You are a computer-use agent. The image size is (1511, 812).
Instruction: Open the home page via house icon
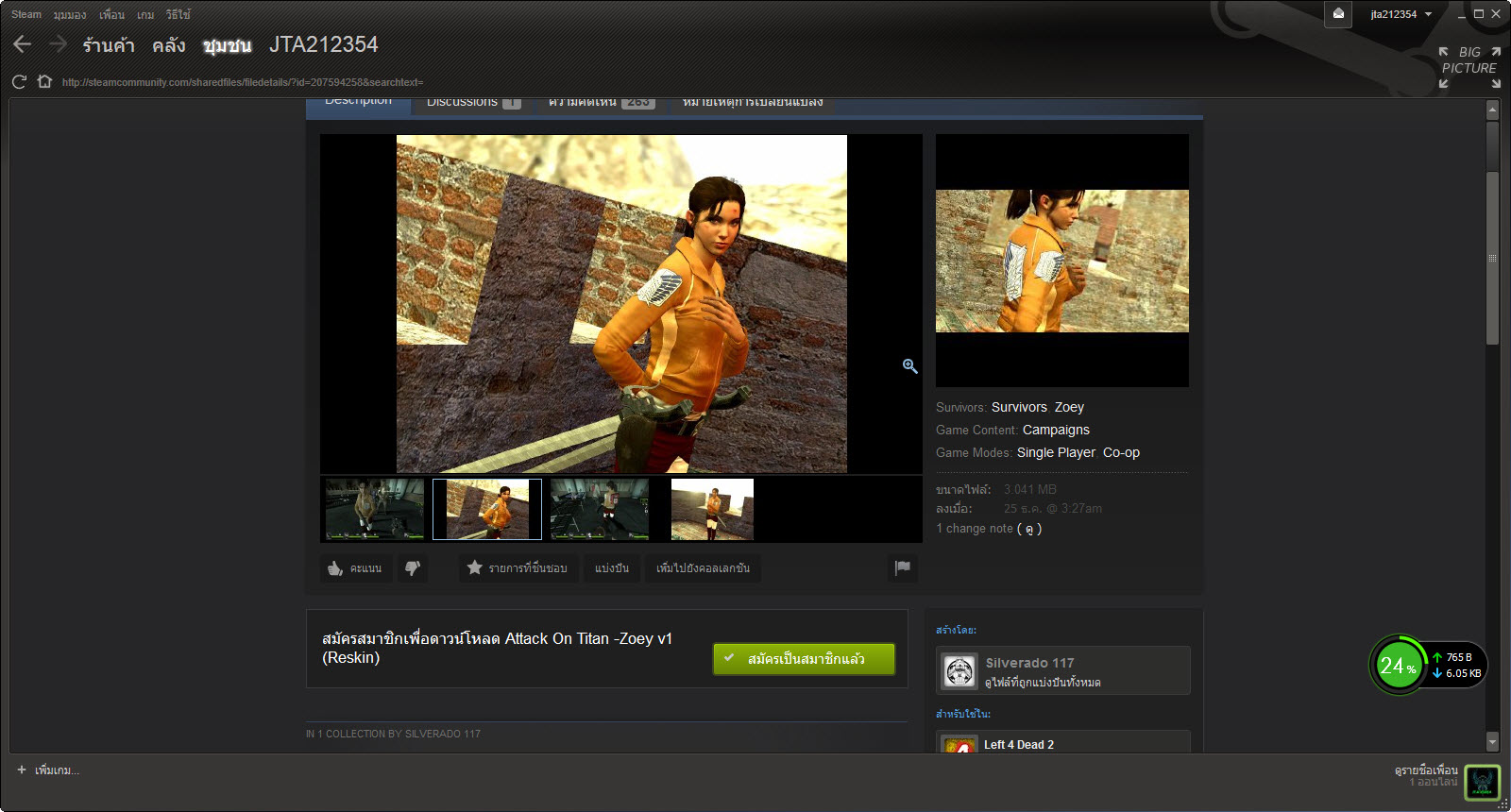tap(44, 82)
